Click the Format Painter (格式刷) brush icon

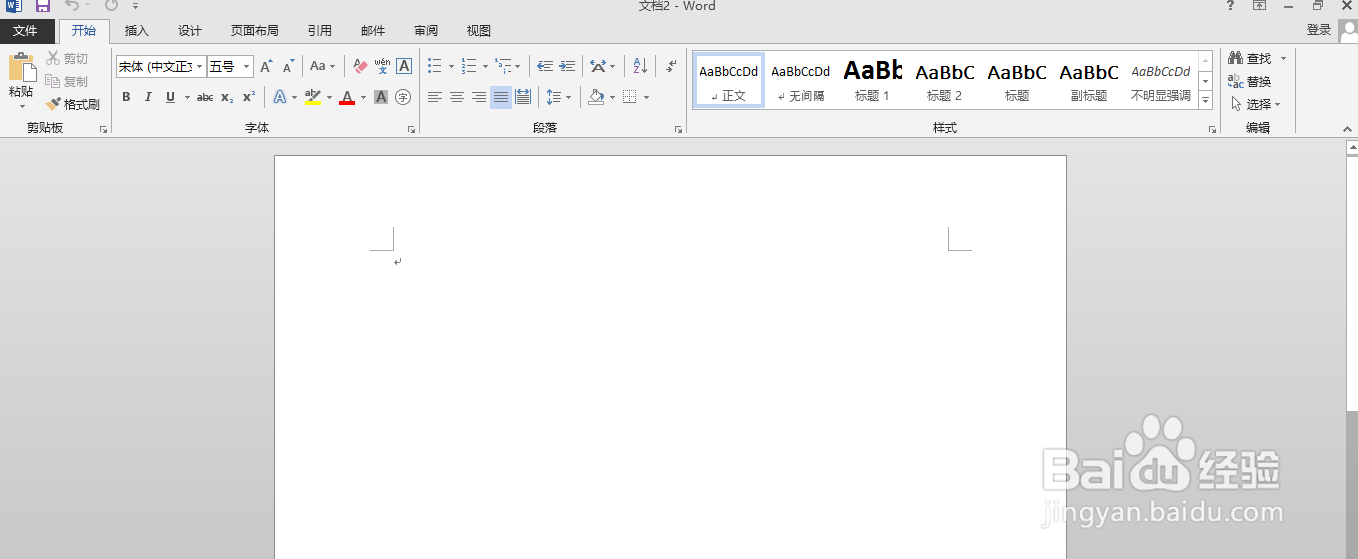pos(54,104)
